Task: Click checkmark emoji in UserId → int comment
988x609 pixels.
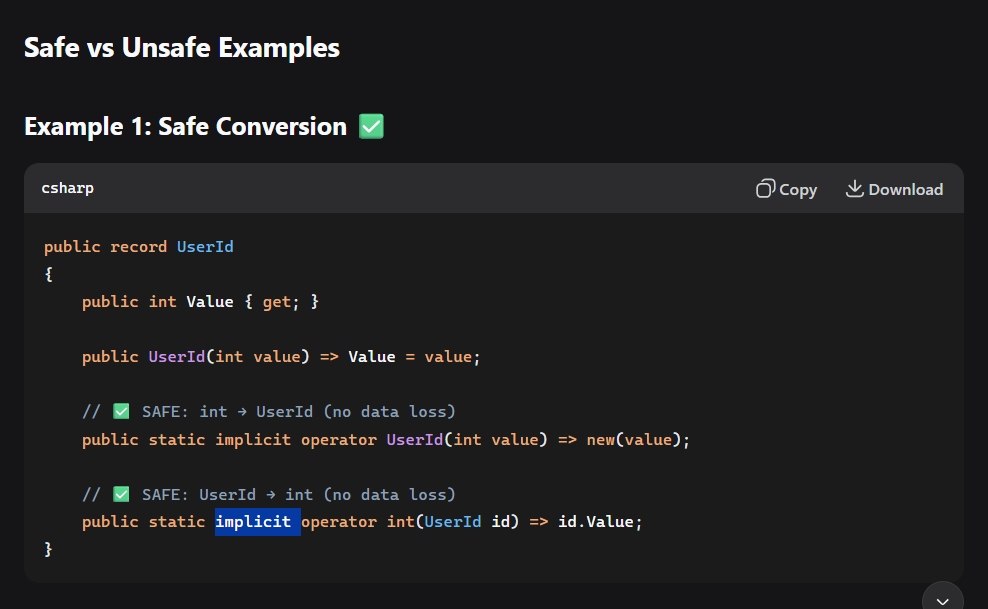Action: 121,494
